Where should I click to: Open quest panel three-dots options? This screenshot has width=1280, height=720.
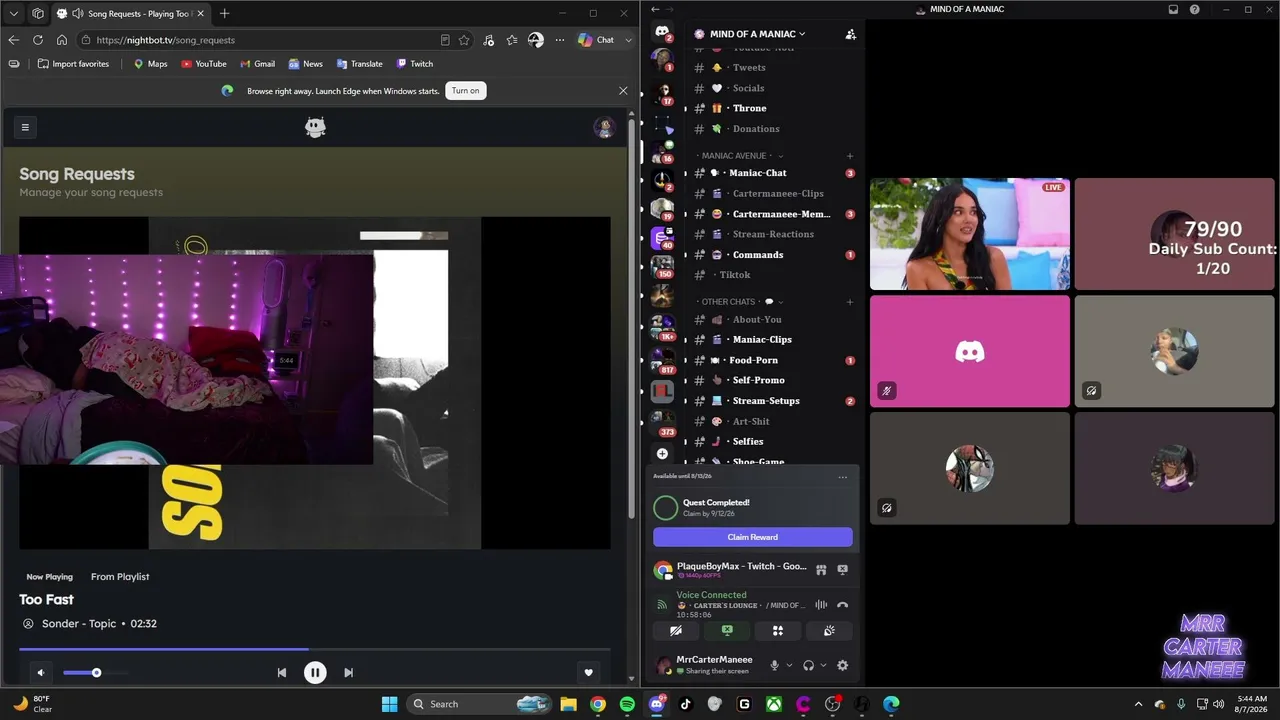842,477
